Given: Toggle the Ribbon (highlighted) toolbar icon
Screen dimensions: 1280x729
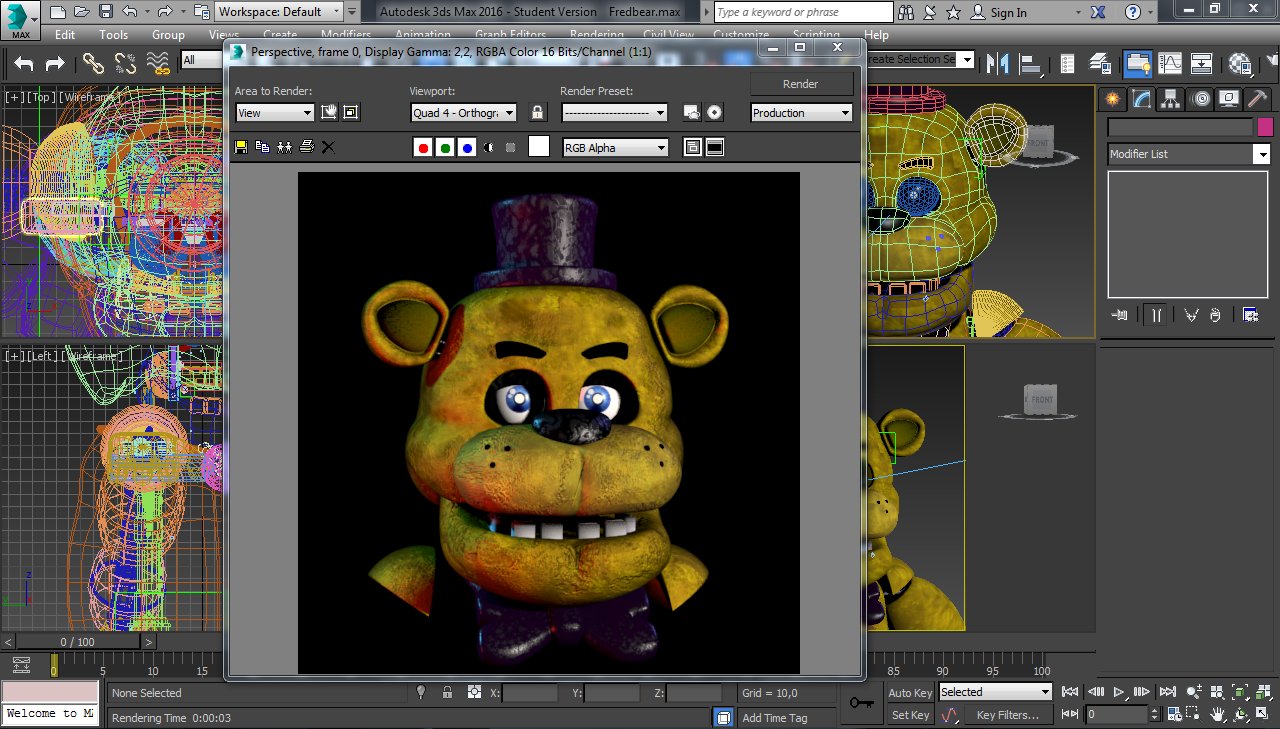Looking at the screenshot, I should (1136, 63).
